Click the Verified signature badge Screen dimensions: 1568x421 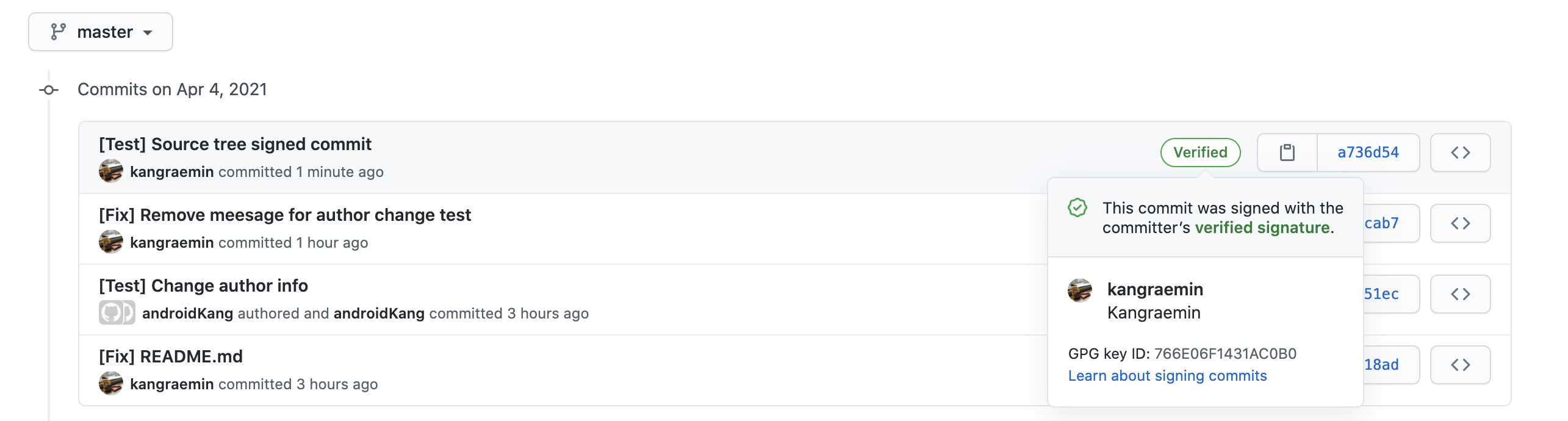coord(1200,153)
